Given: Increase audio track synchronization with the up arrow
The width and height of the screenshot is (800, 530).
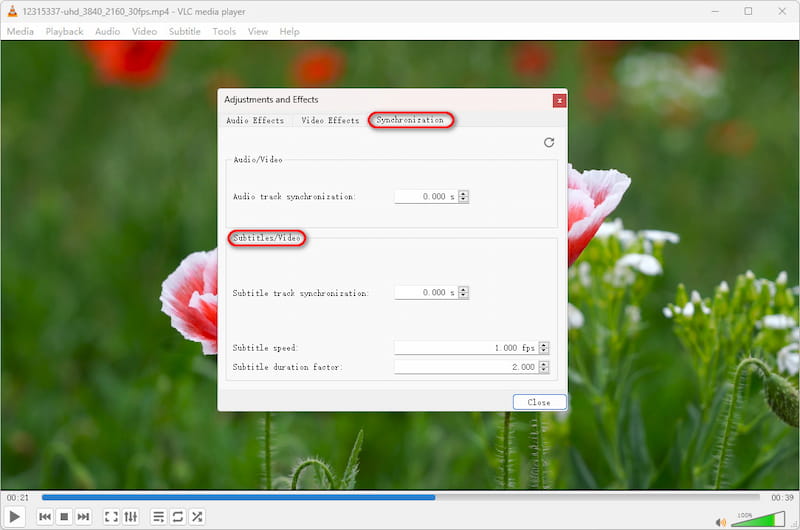Looking at the screenshot, I should [463, 193].
